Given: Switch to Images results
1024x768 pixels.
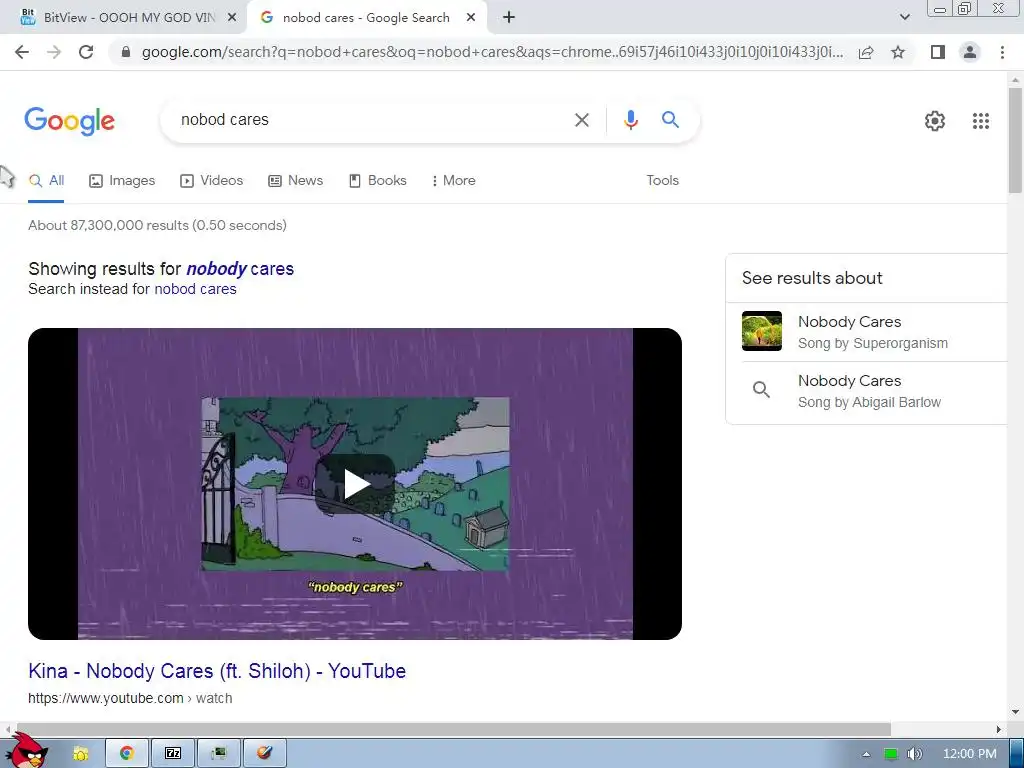Looking at the screenshot, I should pos(122,181).
